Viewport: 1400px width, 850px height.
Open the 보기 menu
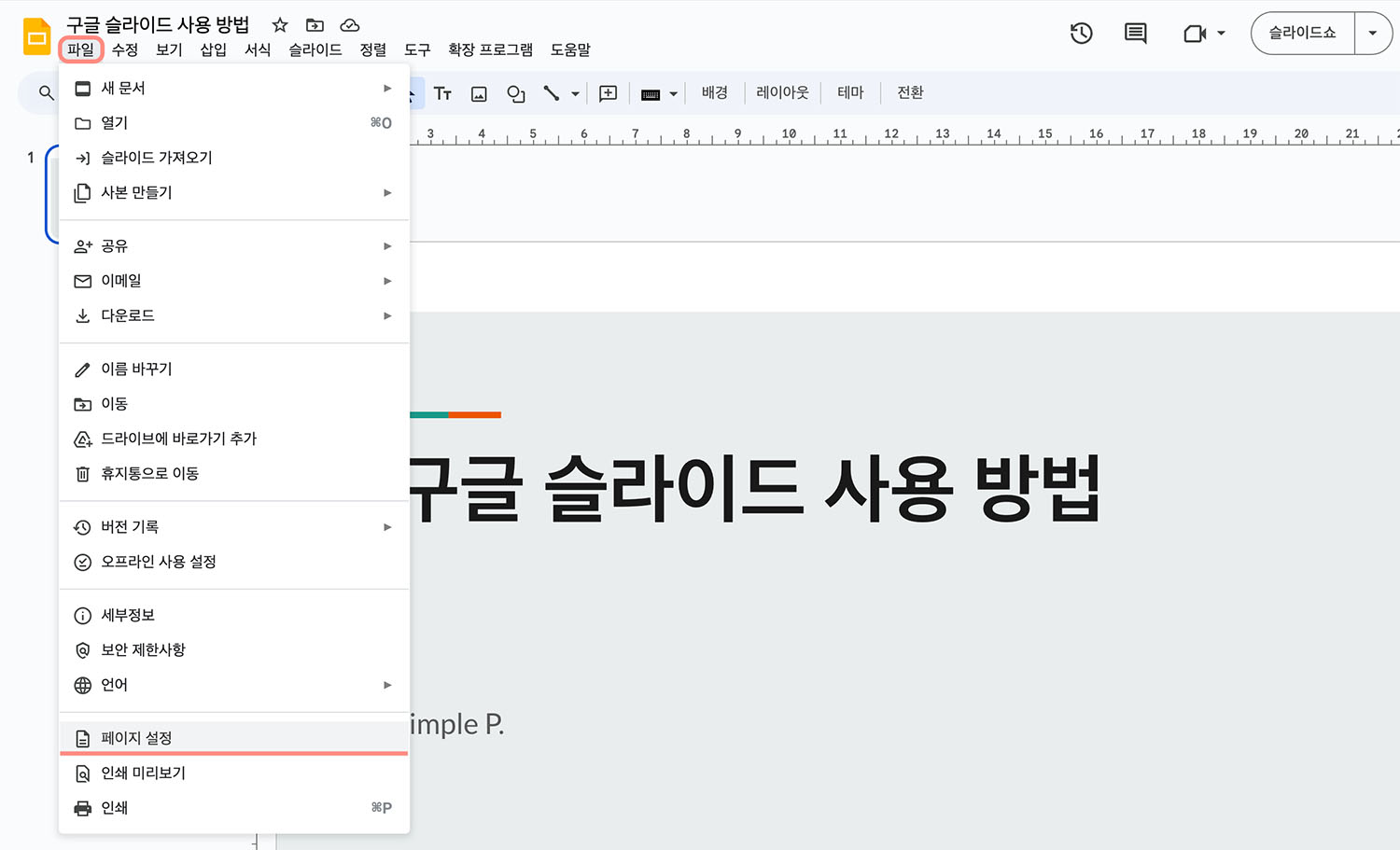point(169,49)
